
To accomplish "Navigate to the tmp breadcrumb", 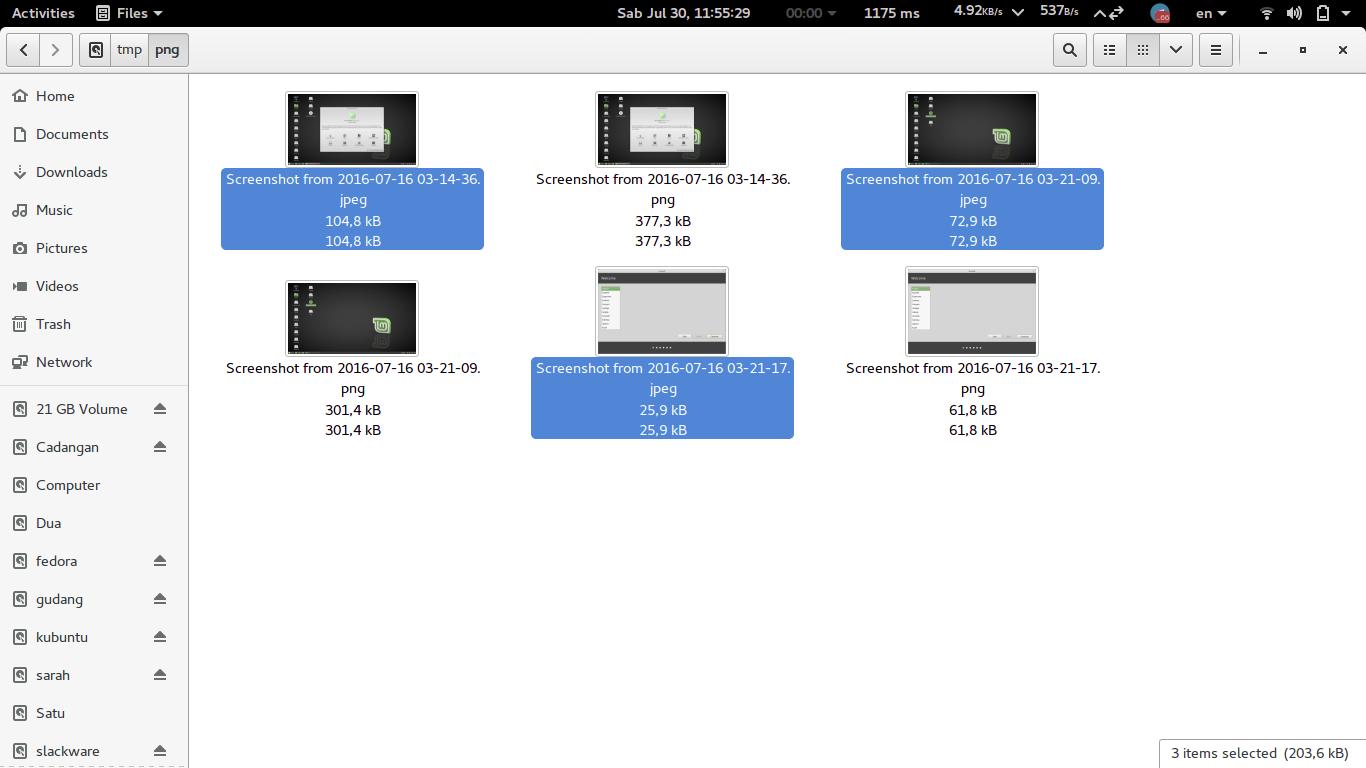I will (129, 49).
